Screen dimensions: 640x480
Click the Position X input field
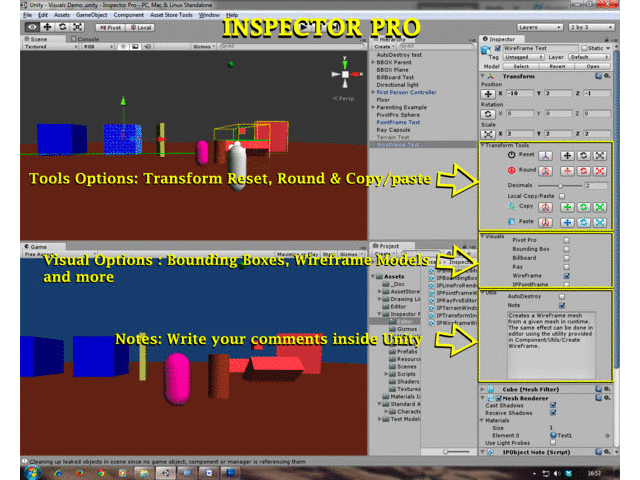(520, 93)
